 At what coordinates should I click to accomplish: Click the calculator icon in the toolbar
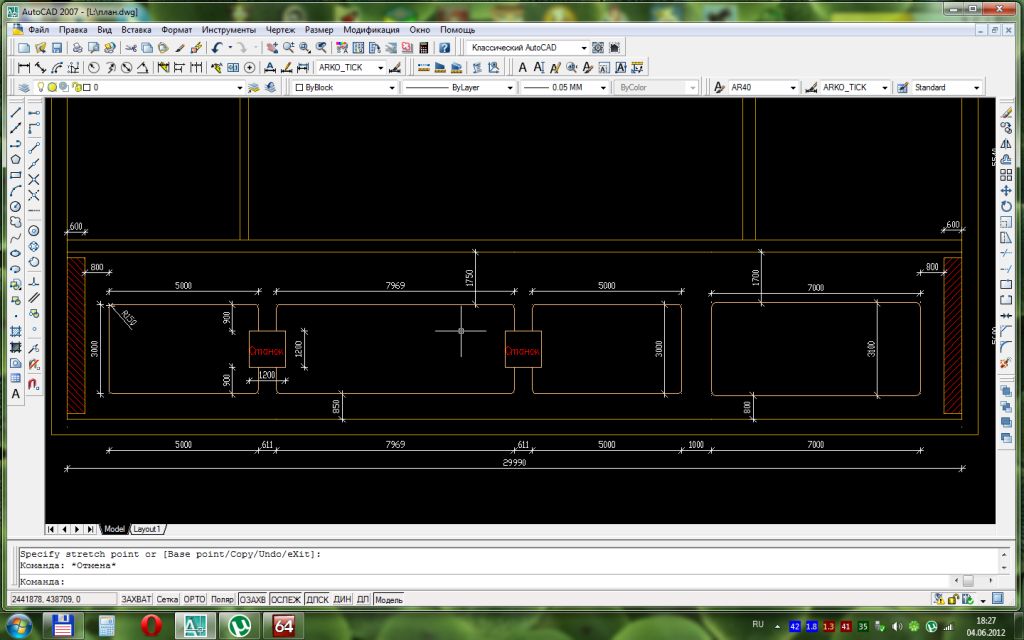424,48
